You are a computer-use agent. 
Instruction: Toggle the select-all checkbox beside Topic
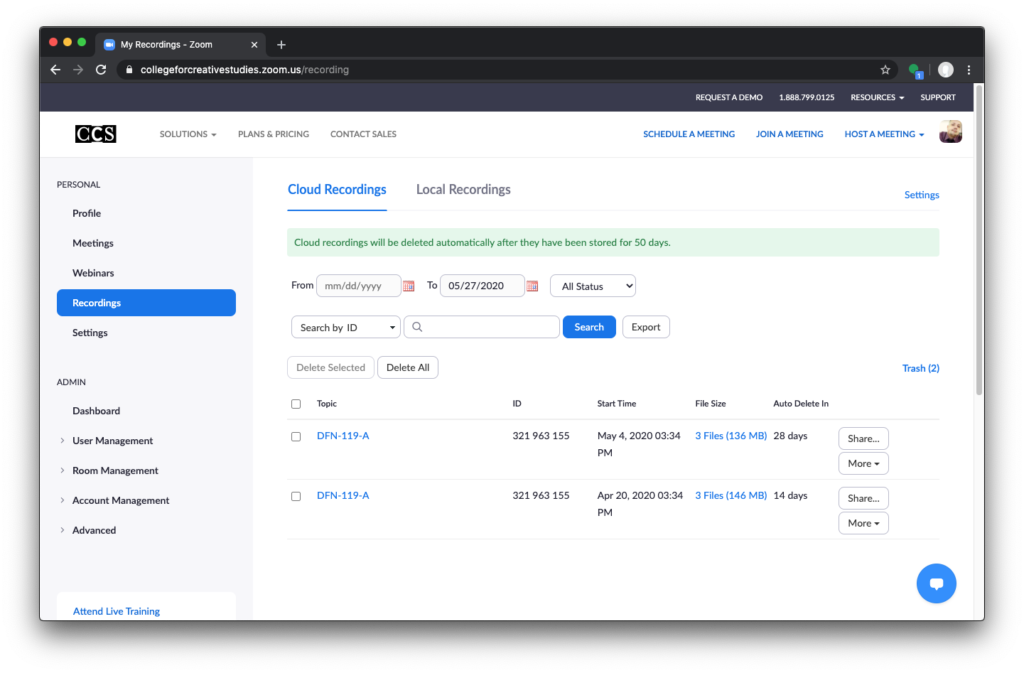pos(296,404)
